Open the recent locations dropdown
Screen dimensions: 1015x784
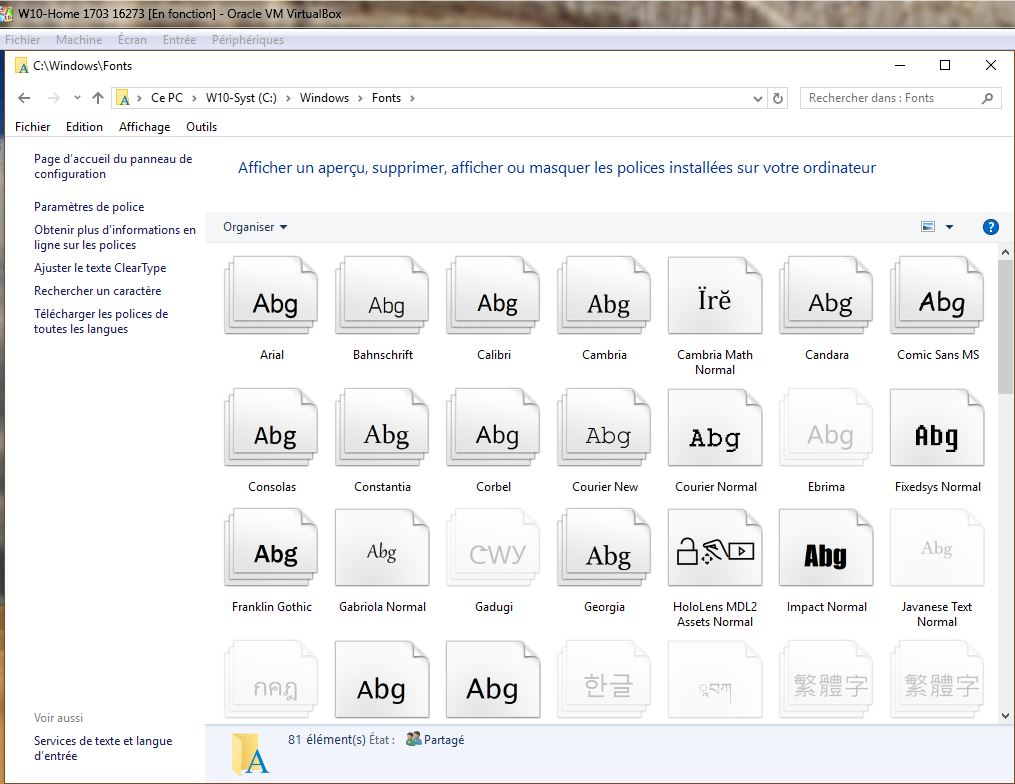click(77, 98)
